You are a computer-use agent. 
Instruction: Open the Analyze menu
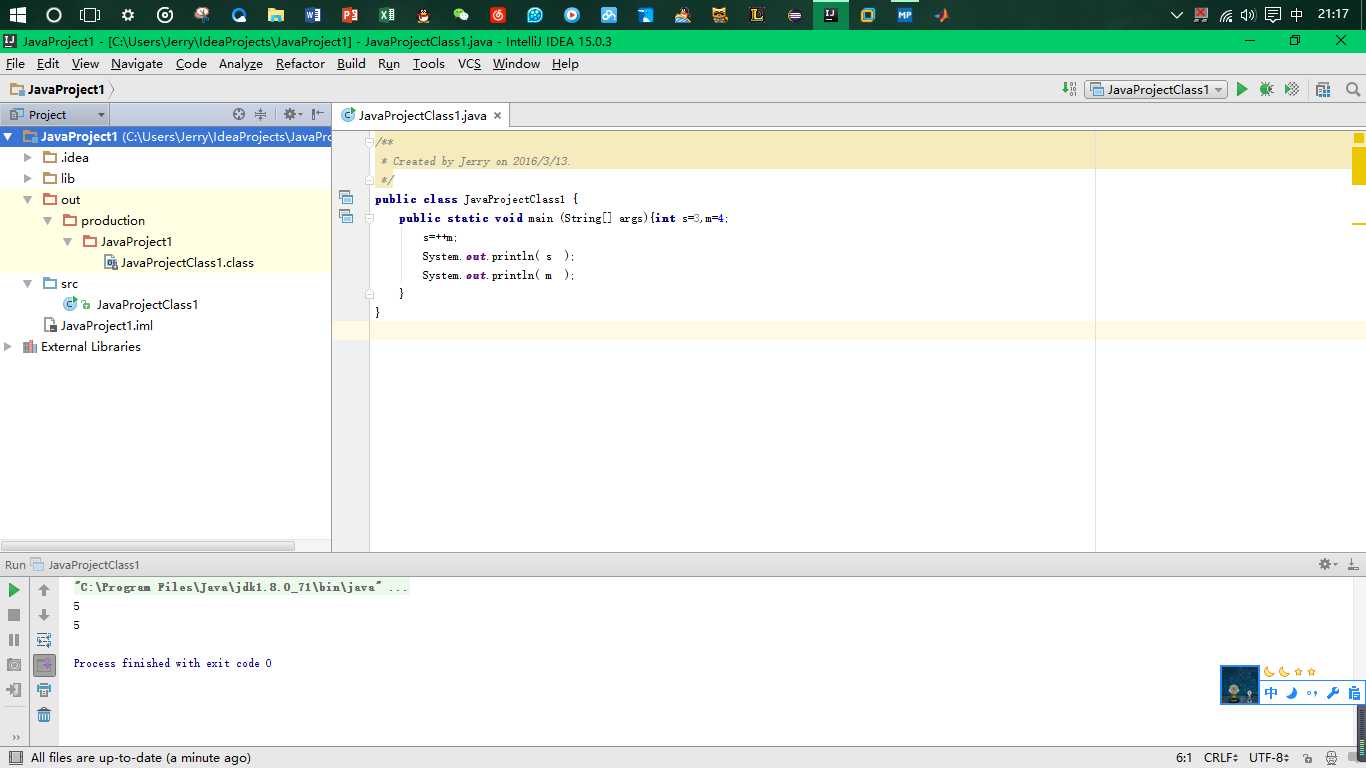[241, 63]
